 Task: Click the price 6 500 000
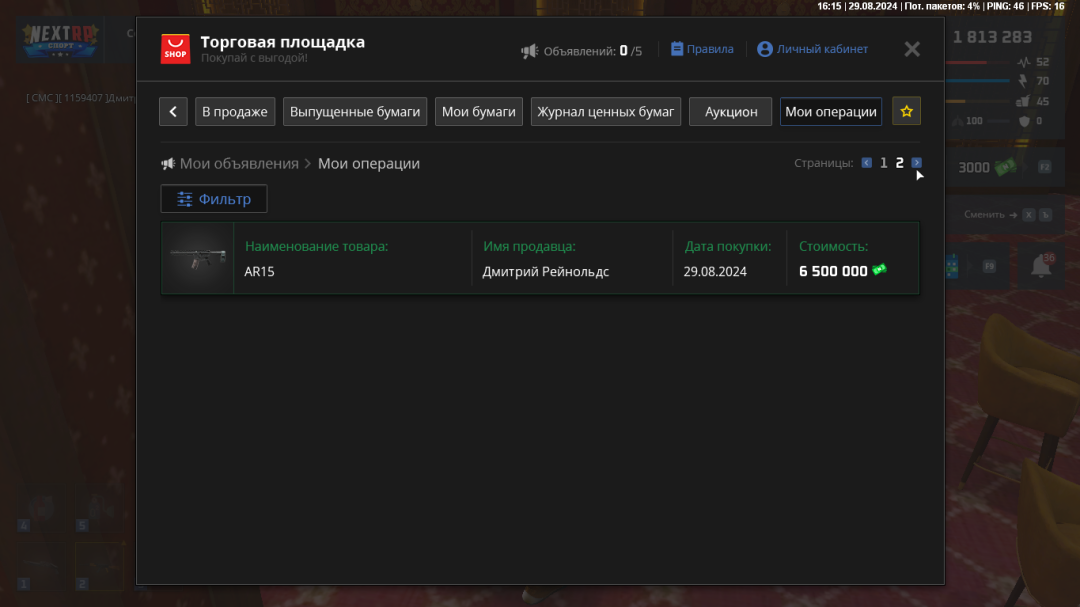point(833,271)
